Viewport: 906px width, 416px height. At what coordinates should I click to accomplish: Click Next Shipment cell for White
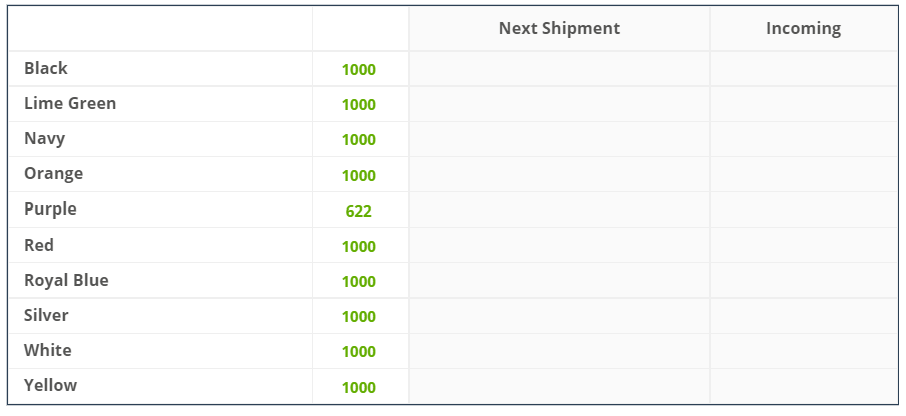click(x=559, y=351)
